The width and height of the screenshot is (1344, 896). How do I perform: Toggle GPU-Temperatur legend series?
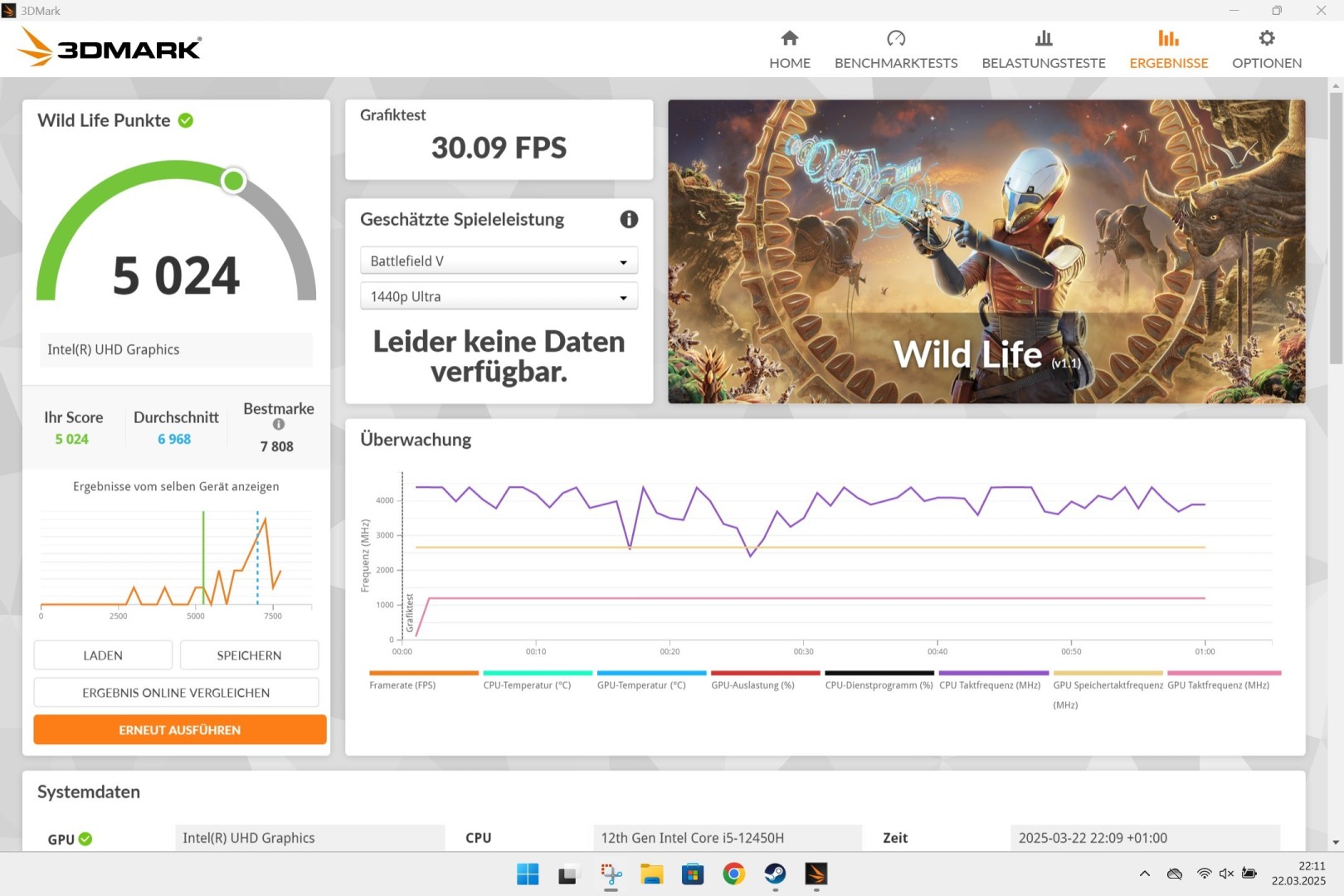coord(641,685)
